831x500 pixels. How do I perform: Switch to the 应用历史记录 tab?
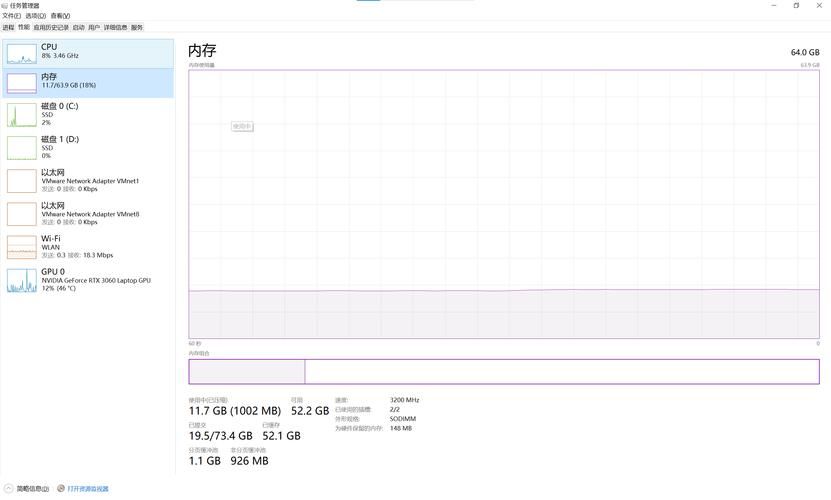coord(51,27)
